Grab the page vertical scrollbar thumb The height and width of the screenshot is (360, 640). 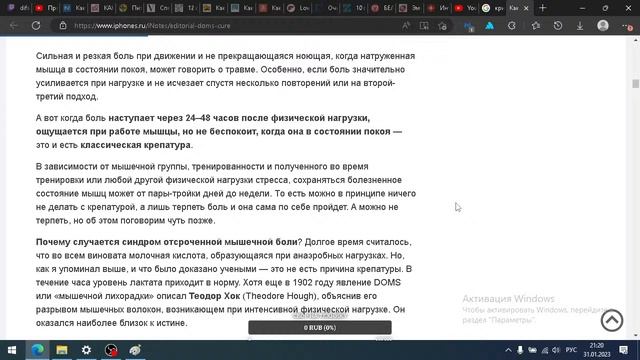coord(636,83)
